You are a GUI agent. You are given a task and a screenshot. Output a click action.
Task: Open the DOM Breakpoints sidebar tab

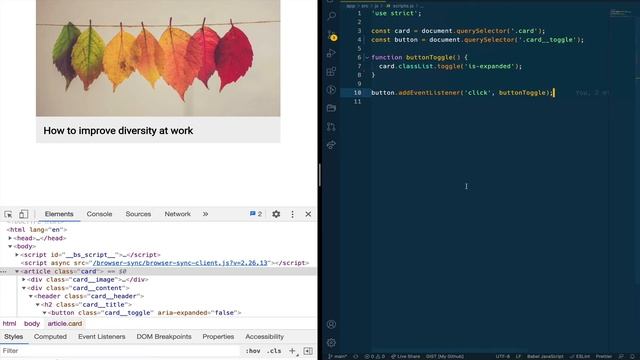click(x=164, y=337)
